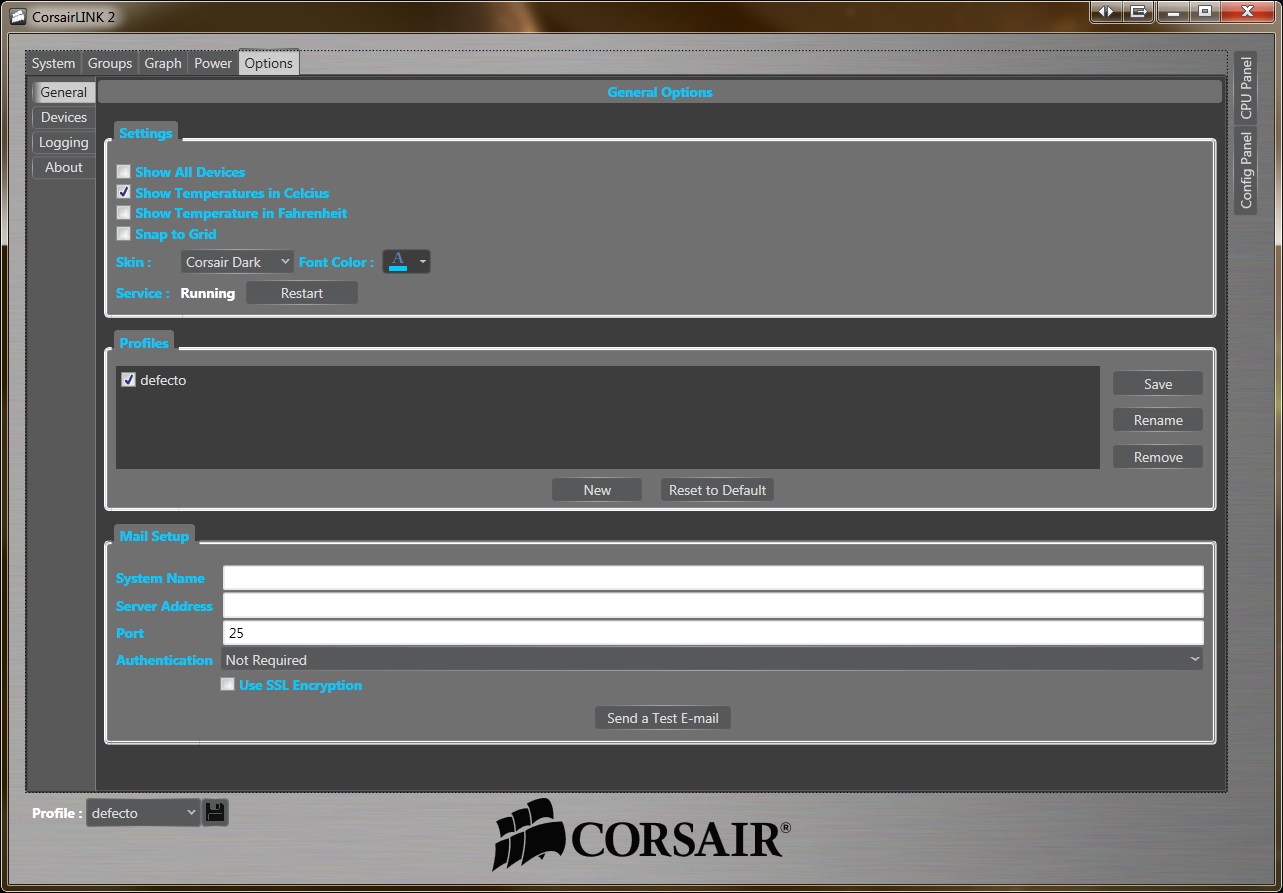Click the CorsairLINK app icon in title bar

point(17,16)
